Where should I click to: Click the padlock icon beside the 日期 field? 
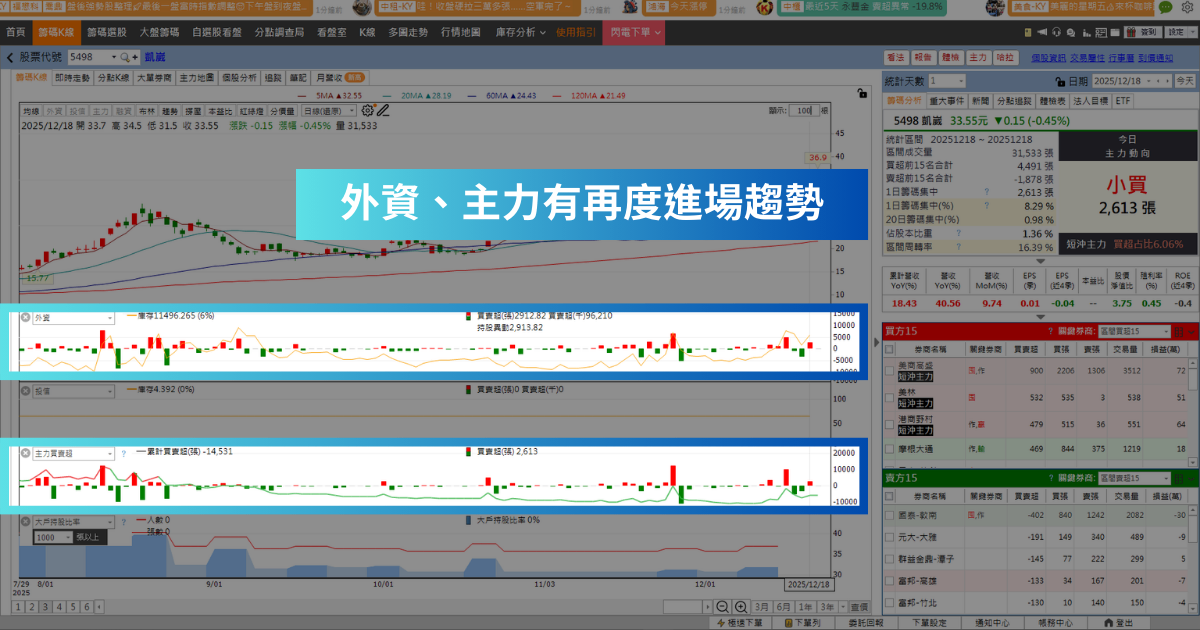click(x=1061, y=81)
